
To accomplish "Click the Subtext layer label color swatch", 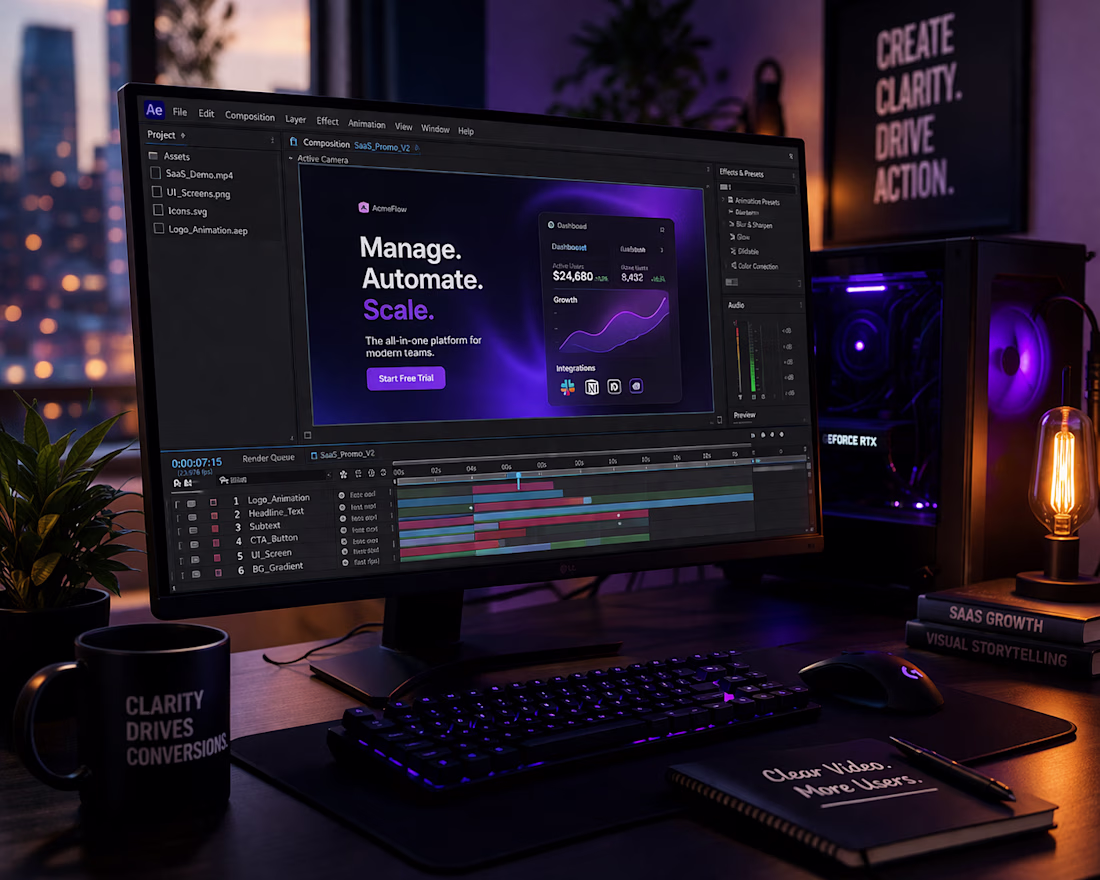I will point(215,529).
